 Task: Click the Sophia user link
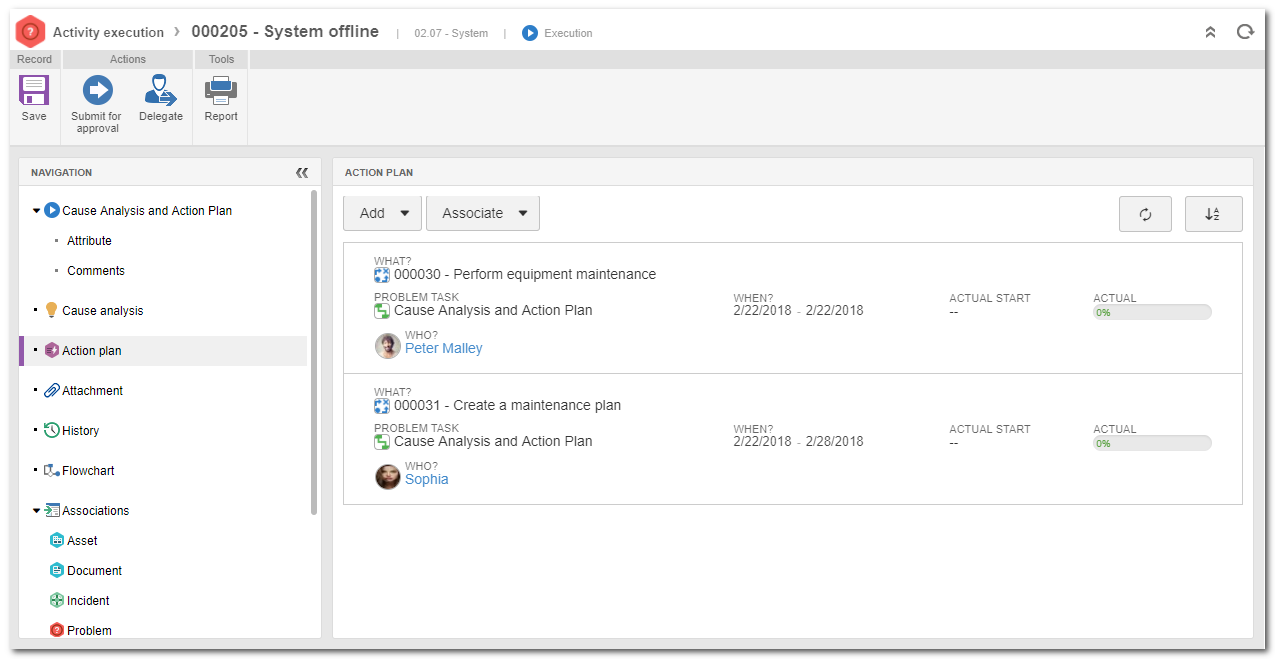point(426,480)
